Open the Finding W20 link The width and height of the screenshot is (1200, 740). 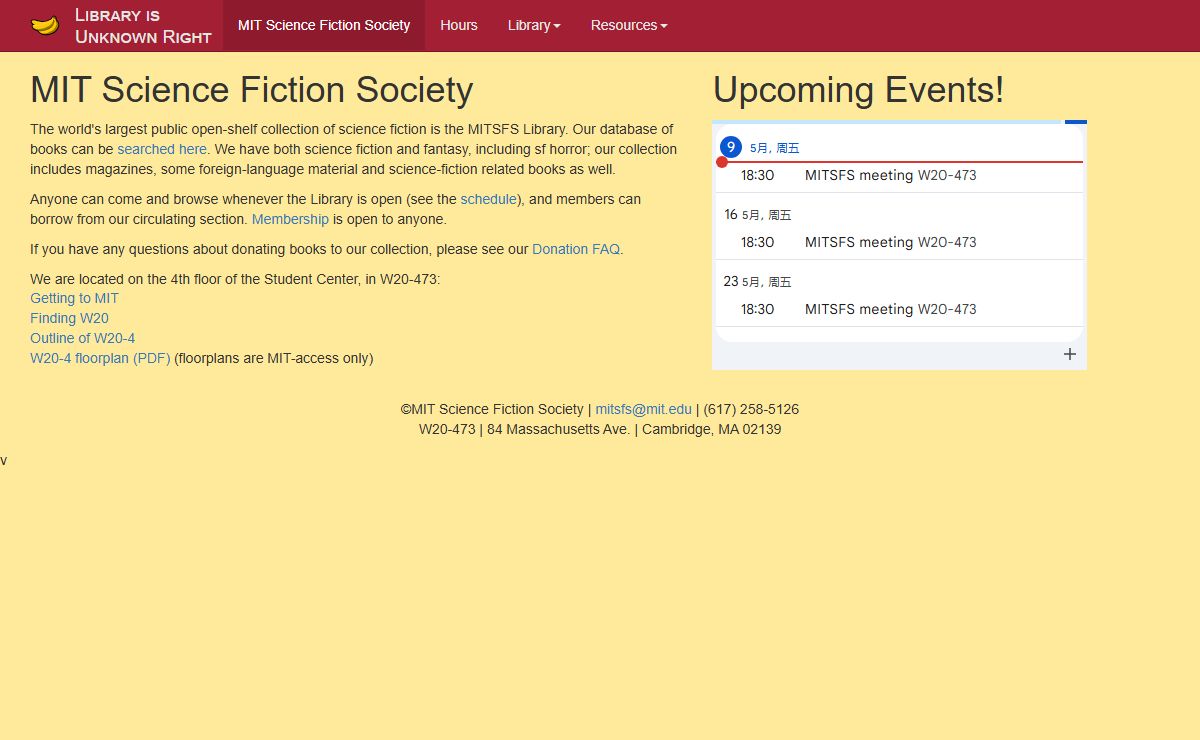(x=69, y=318)
